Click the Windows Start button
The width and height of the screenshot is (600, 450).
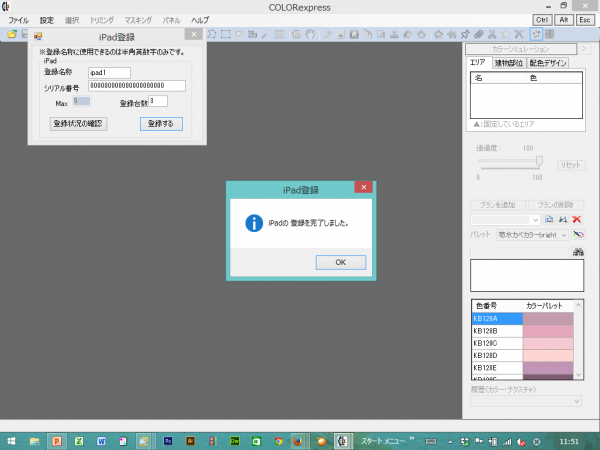[x=11, y=441]
